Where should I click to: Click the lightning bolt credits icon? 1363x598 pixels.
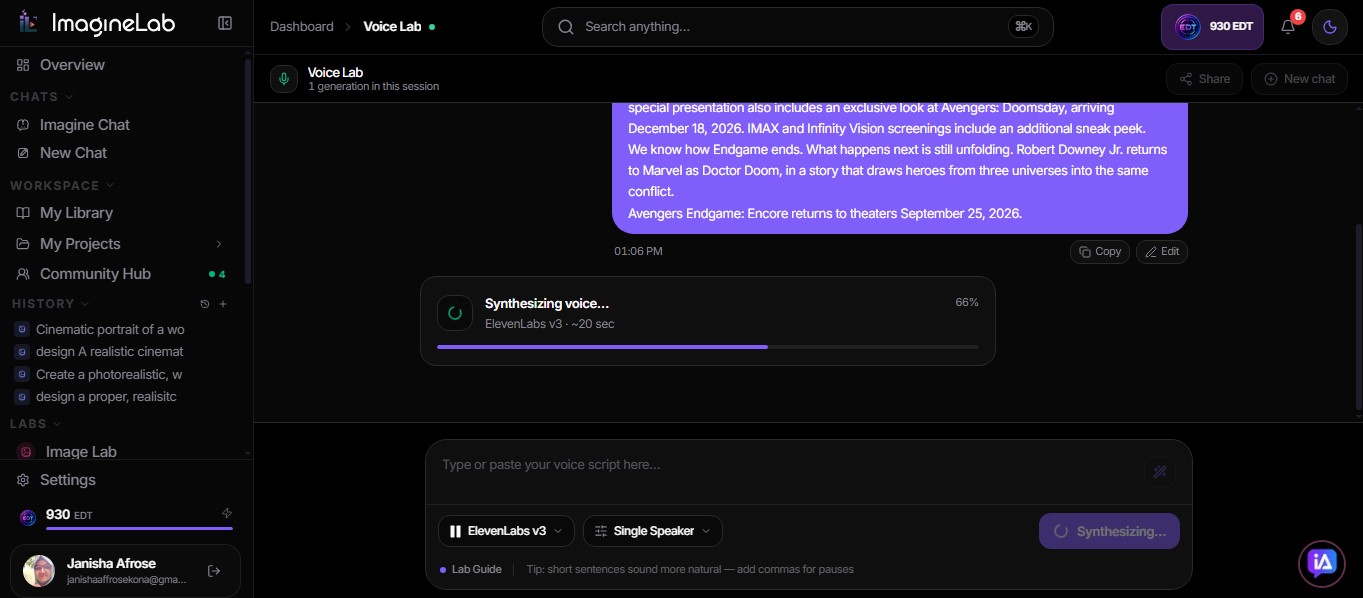click(227, 514)
